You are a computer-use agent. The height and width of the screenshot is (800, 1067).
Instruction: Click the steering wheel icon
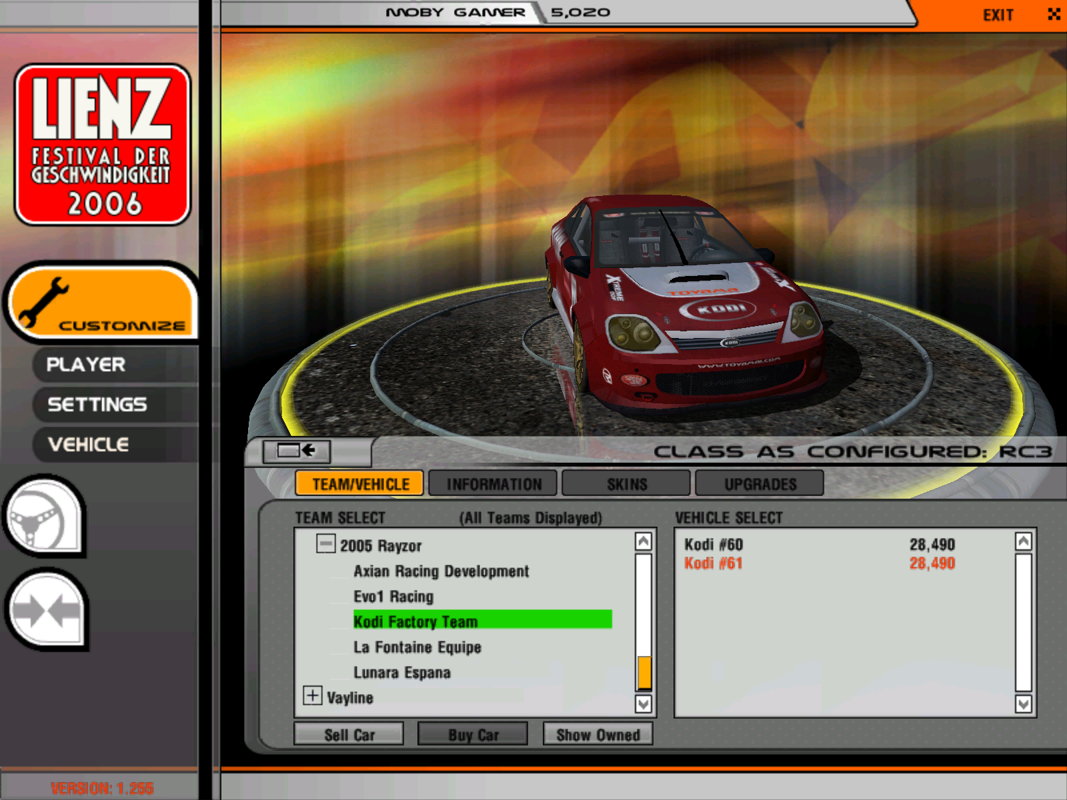47,514
